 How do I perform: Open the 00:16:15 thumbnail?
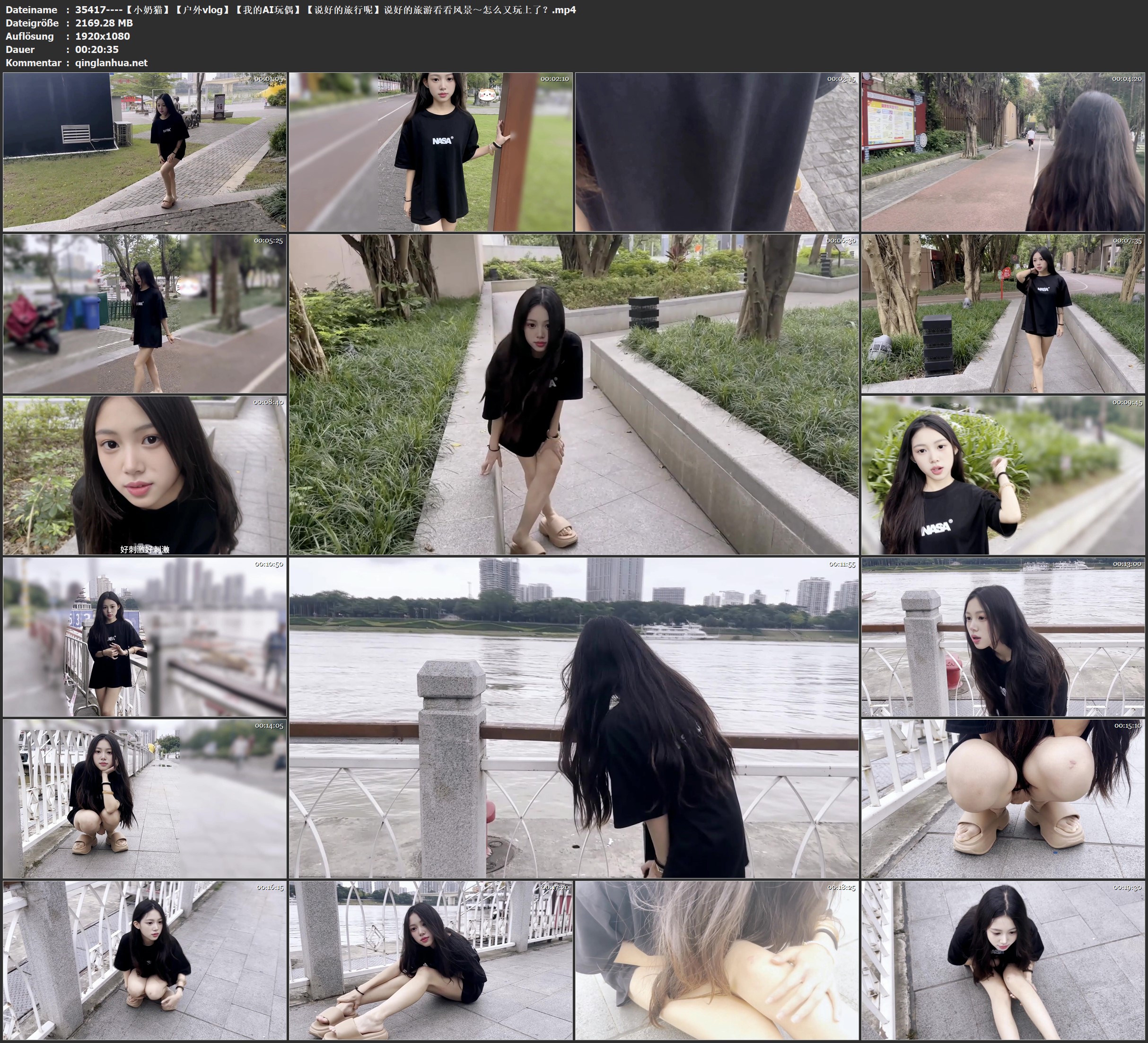click(x=145, y=960)
